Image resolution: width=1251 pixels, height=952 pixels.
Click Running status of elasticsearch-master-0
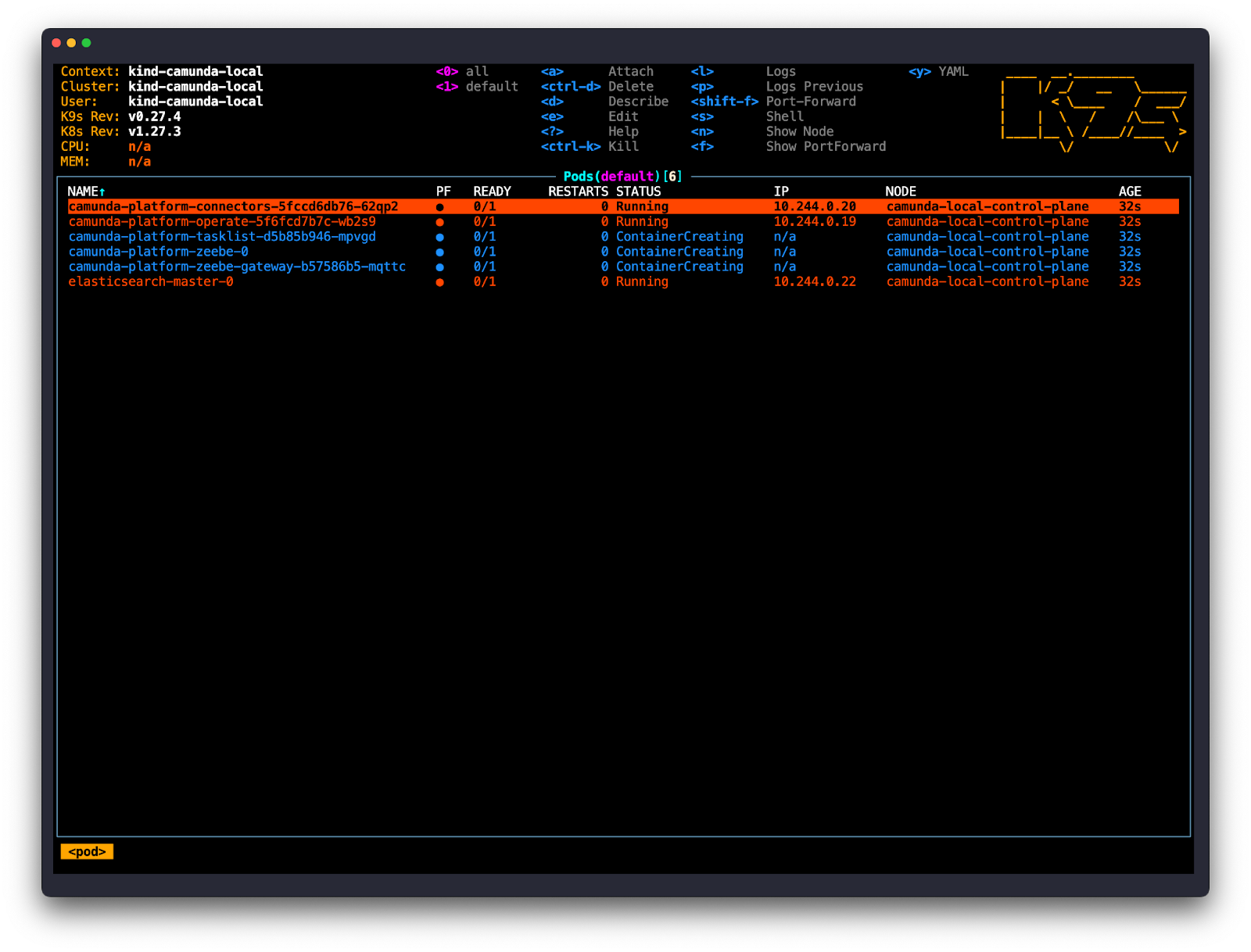(642, 281)
